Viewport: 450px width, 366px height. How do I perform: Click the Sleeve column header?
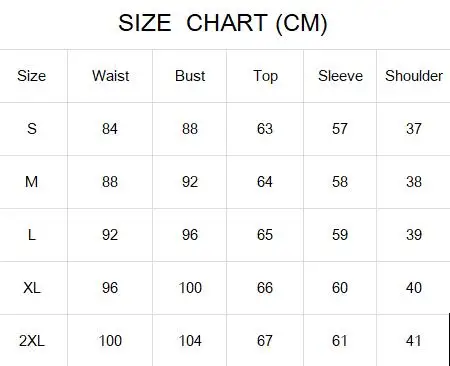pyautogui.click(x=340, y=76)
